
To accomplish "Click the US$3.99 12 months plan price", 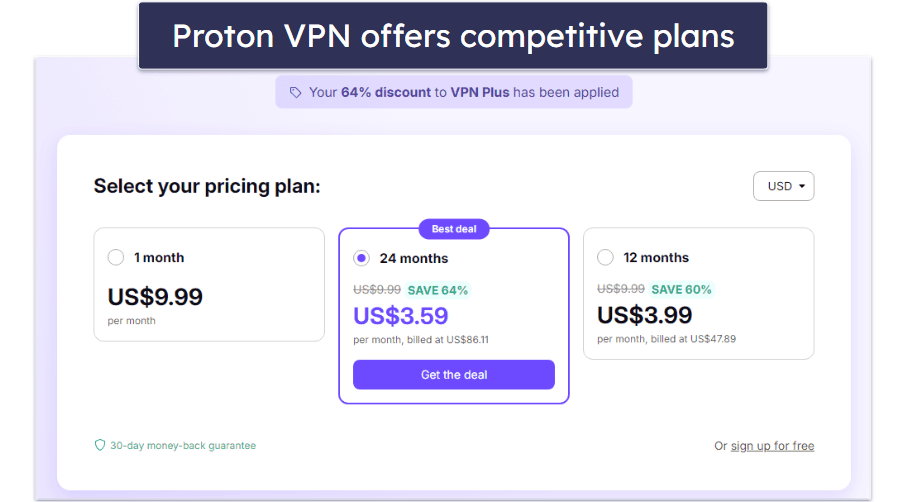I will coord(644,315).
